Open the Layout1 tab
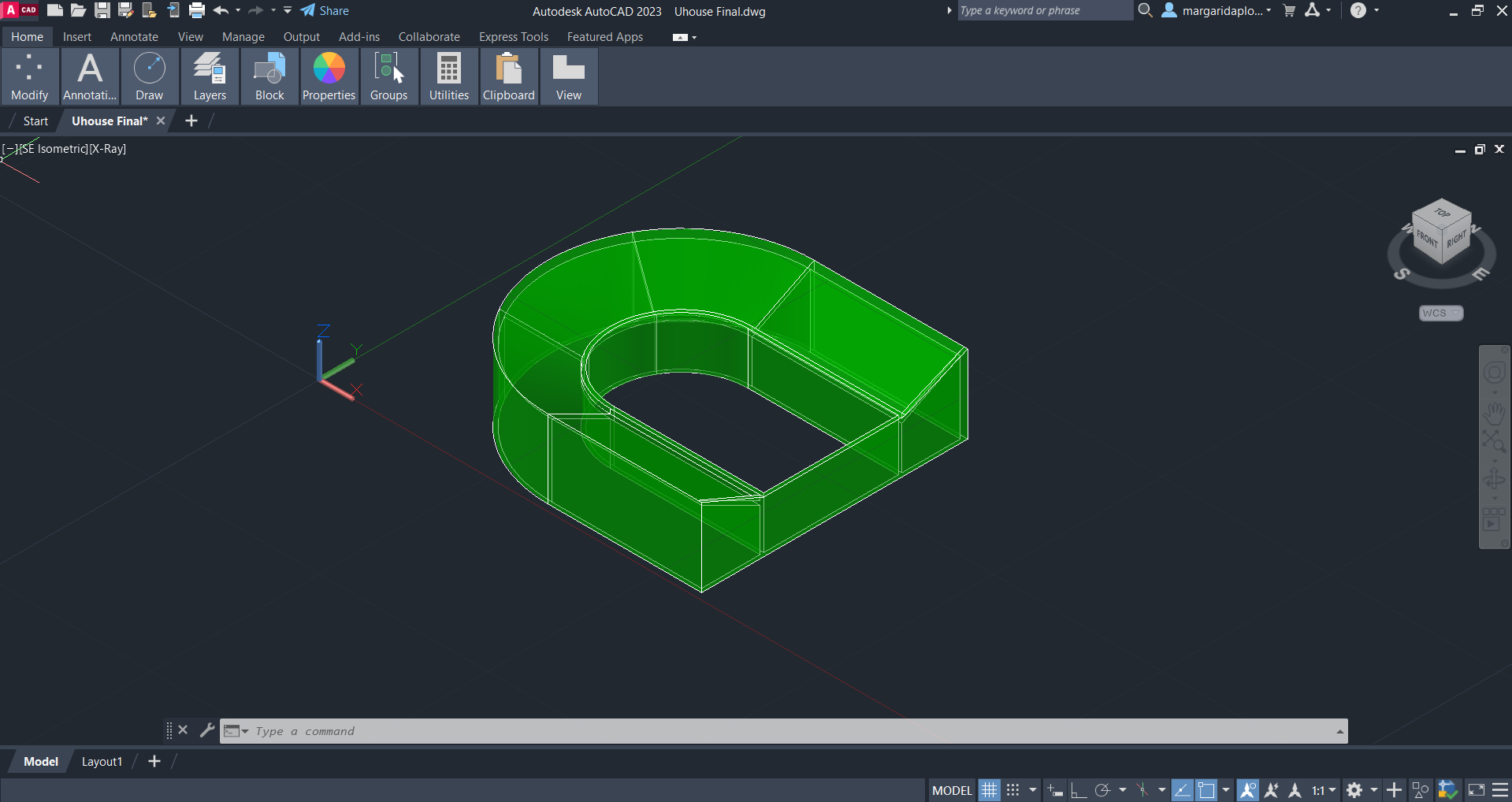This screenshot has height=802, width=1512. 102,762
